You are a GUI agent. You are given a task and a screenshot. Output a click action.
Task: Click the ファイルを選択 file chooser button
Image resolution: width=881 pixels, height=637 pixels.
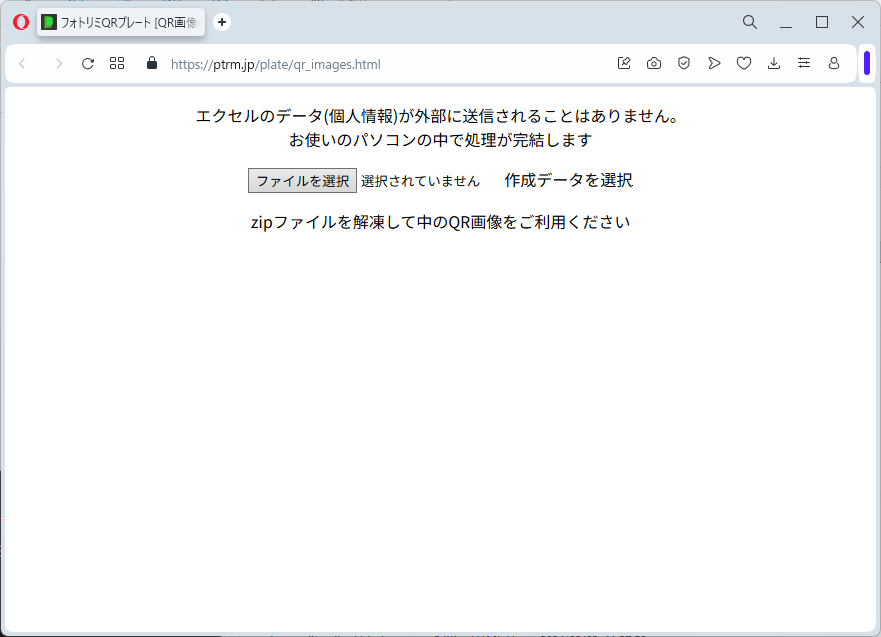coord(302,181)
